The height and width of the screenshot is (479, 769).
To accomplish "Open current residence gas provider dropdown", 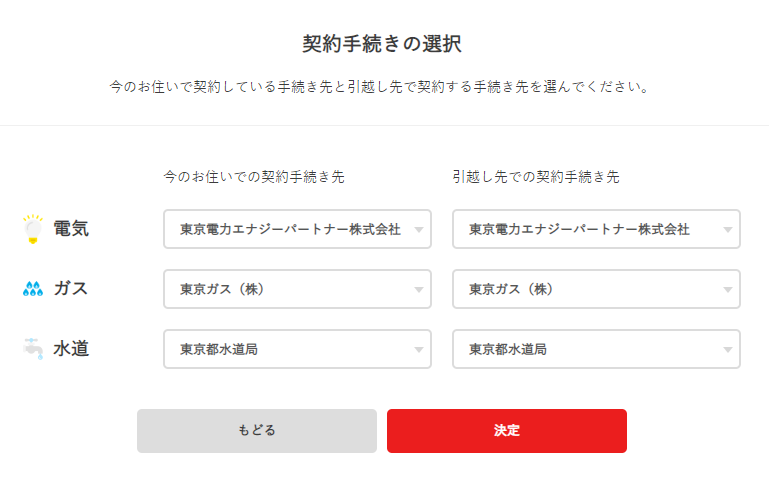I will [x=297, y=289].
